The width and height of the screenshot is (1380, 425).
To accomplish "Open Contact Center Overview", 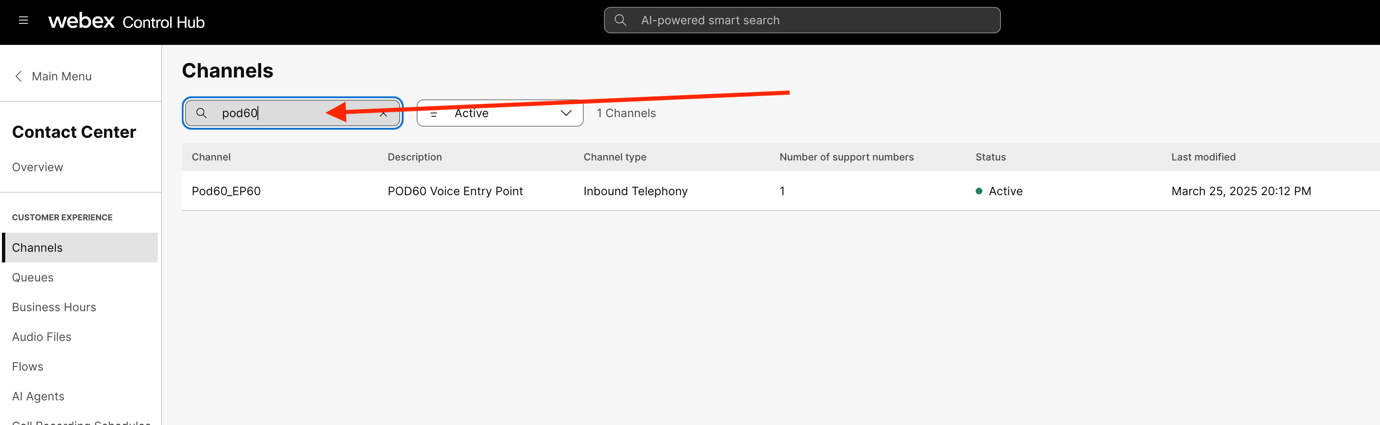I will pos(38,167).
